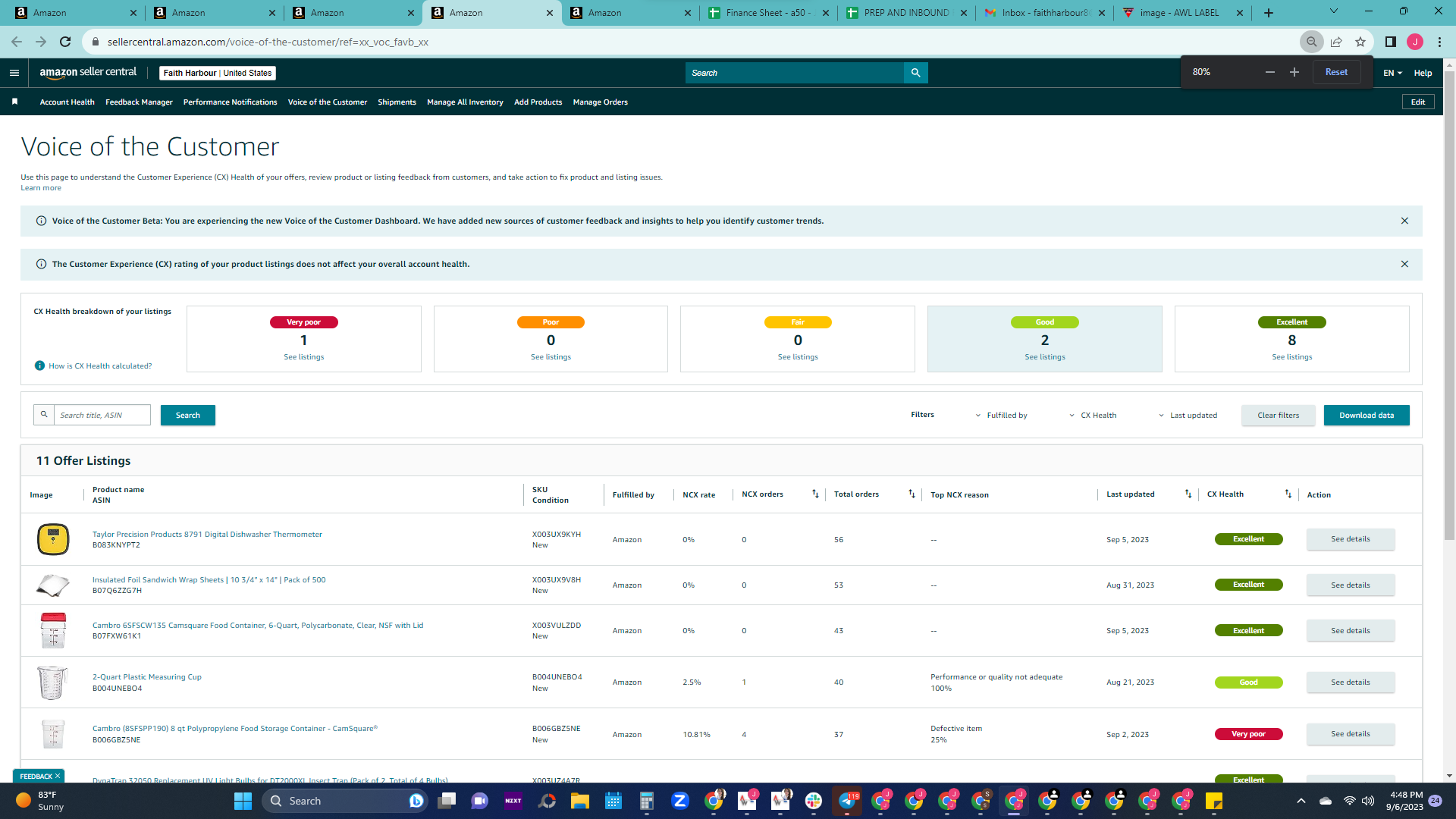This screenshot has height=819, width=1456.
Task: Show hidden system tray icons
Action: pos(1301,801)
